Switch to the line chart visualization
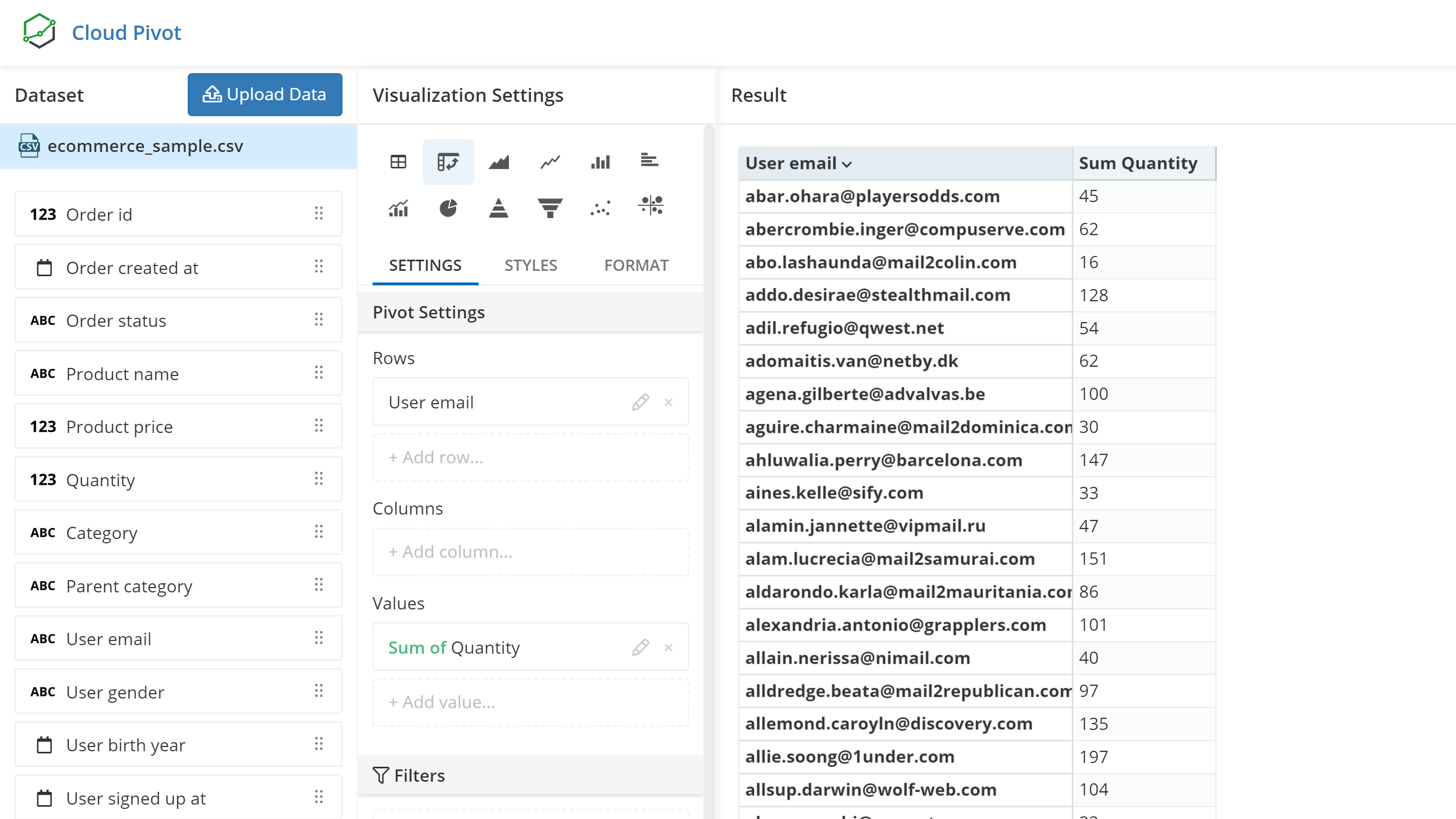 [550, 162]
